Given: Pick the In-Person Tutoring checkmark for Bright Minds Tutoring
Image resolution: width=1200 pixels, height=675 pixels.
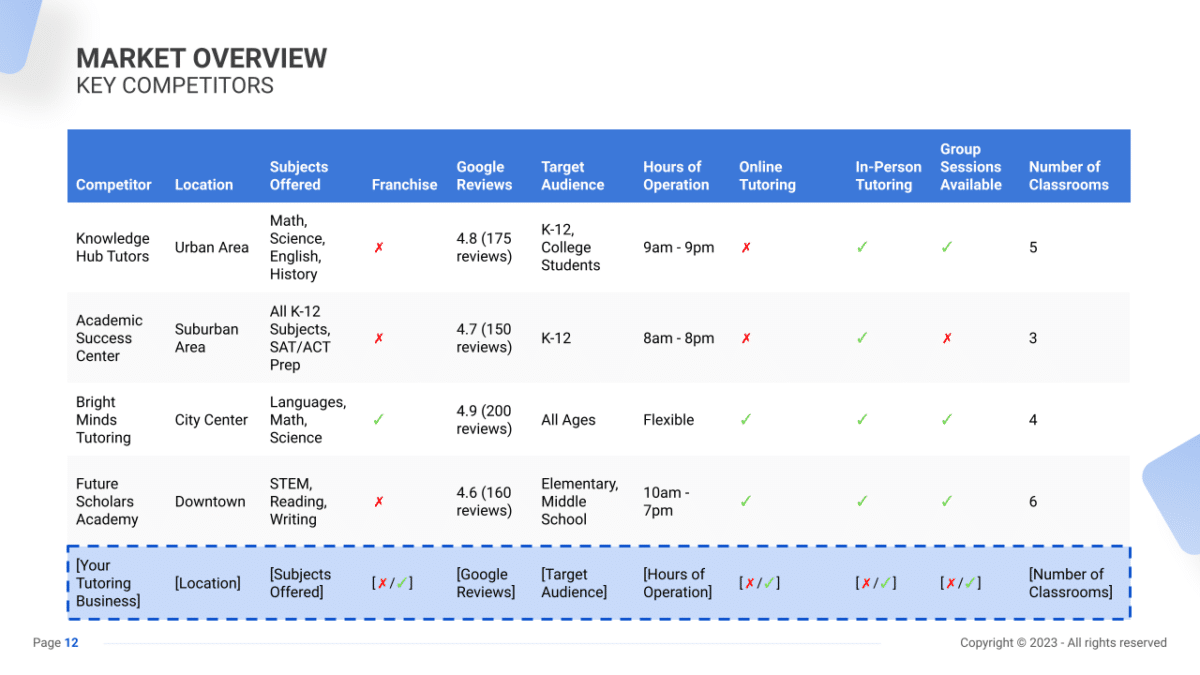Looking at the screenshot, I should pos(862,420).
